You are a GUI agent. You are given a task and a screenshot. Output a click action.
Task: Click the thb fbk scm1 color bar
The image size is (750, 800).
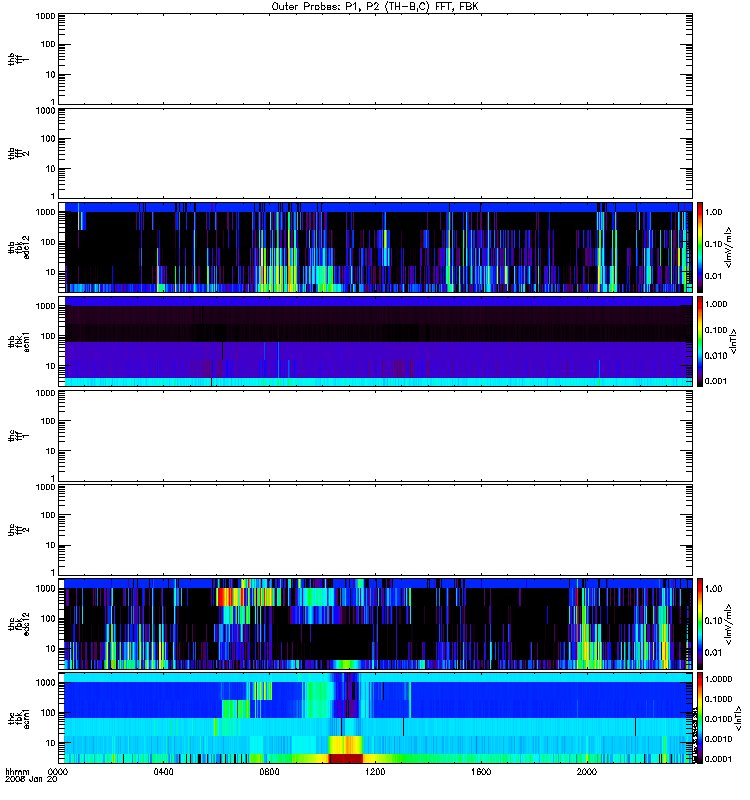tap(700, 341)
